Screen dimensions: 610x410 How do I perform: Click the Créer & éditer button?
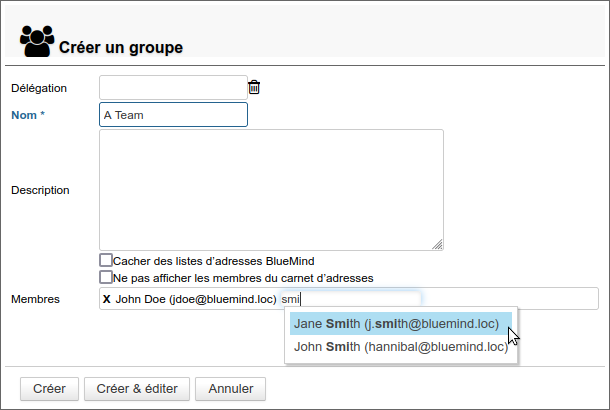[x=135, y=388]
